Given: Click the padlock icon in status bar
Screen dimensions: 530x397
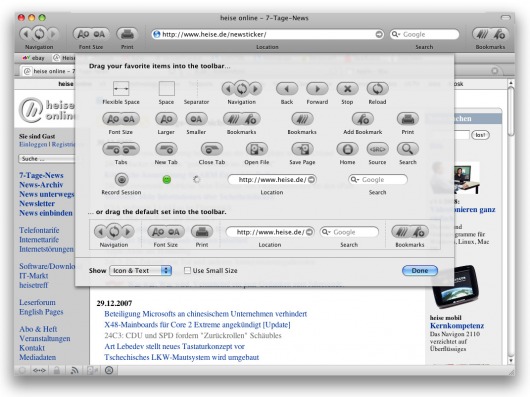Looking at the screenshot, I should coord(57,371).
